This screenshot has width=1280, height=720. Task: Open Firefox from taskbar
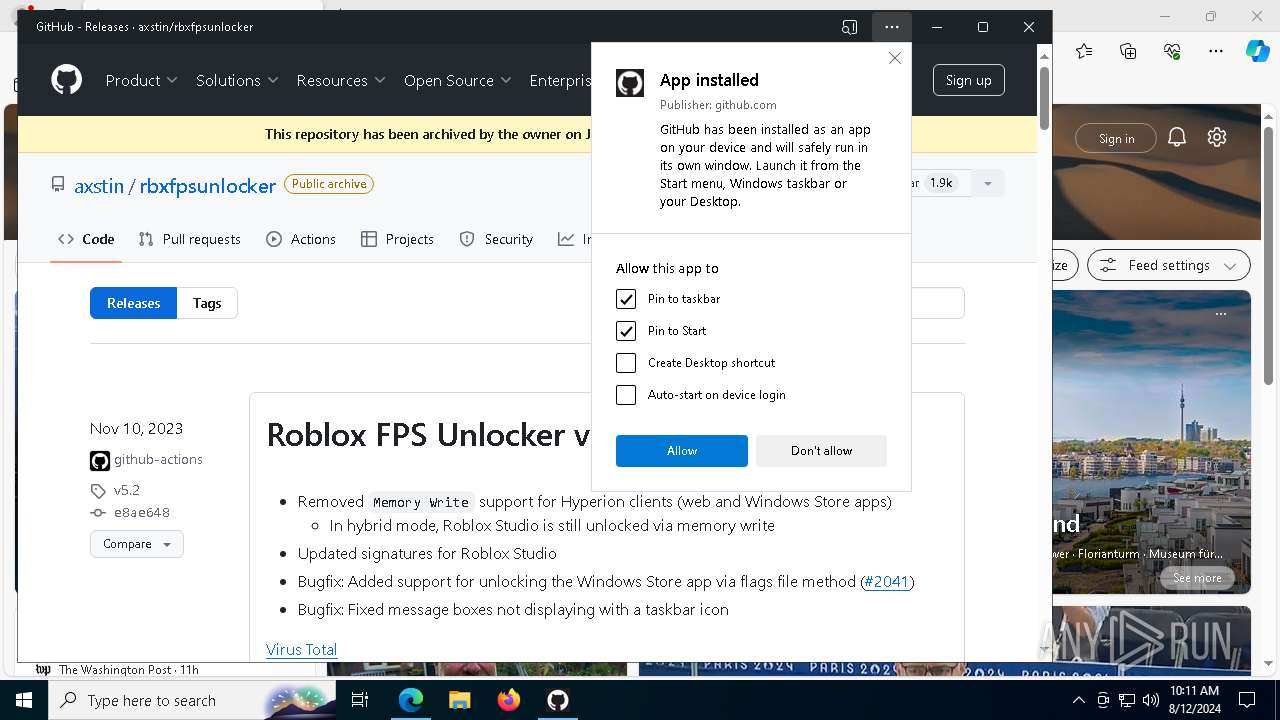coord(509,700)
